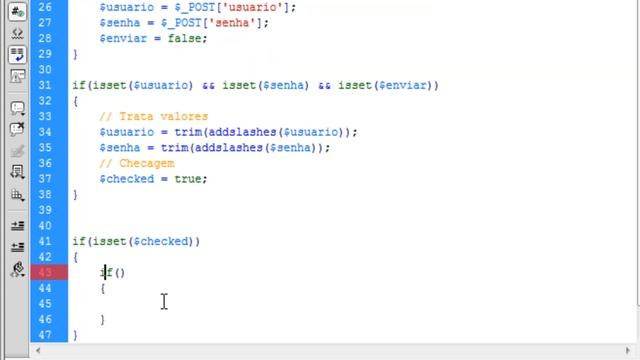Click 'isset($senha)' on line 31
The image size is (640, 360).
(266, 85)
